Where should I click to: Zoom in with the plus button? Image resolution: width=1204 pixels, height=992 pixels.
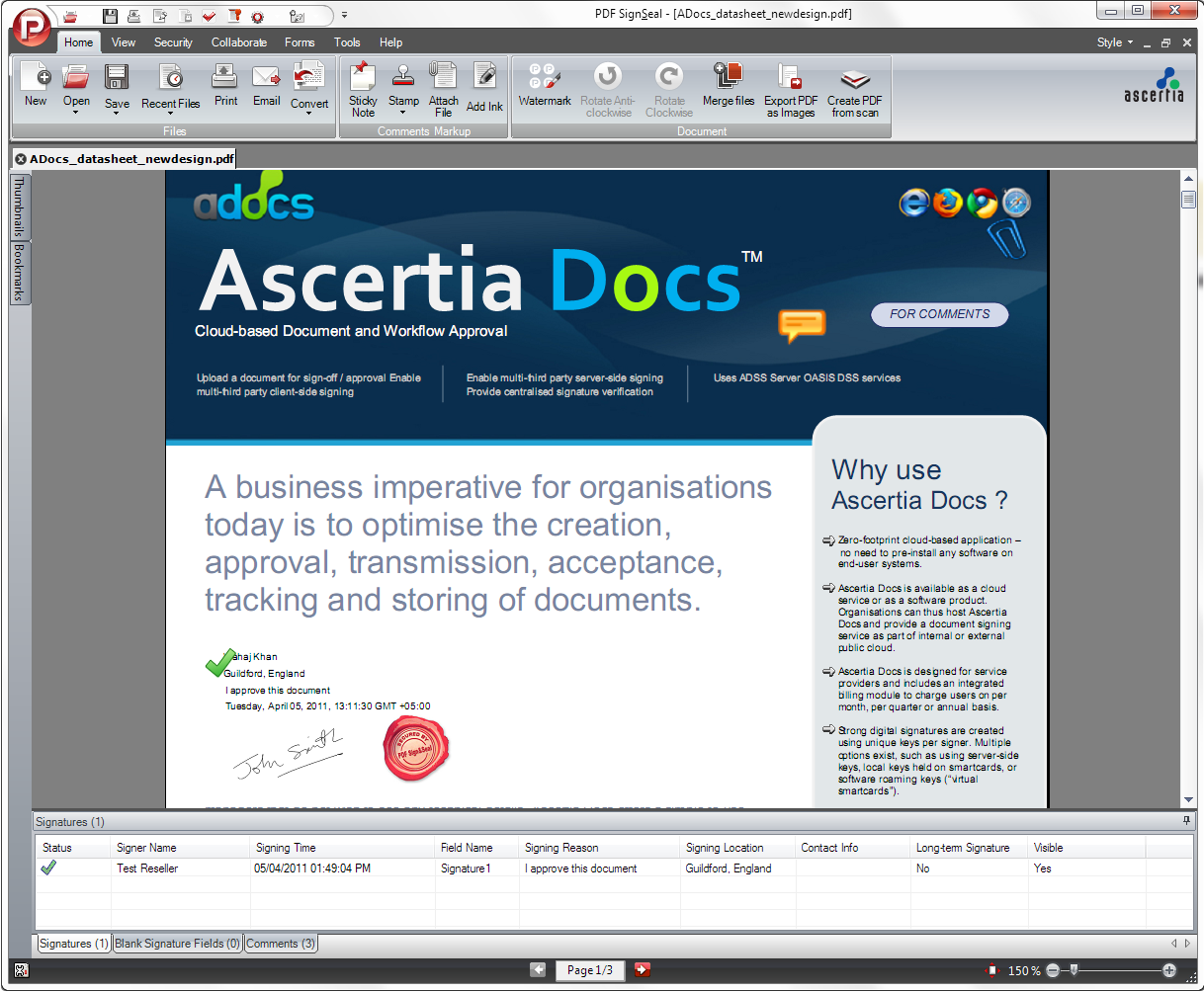1169,971
